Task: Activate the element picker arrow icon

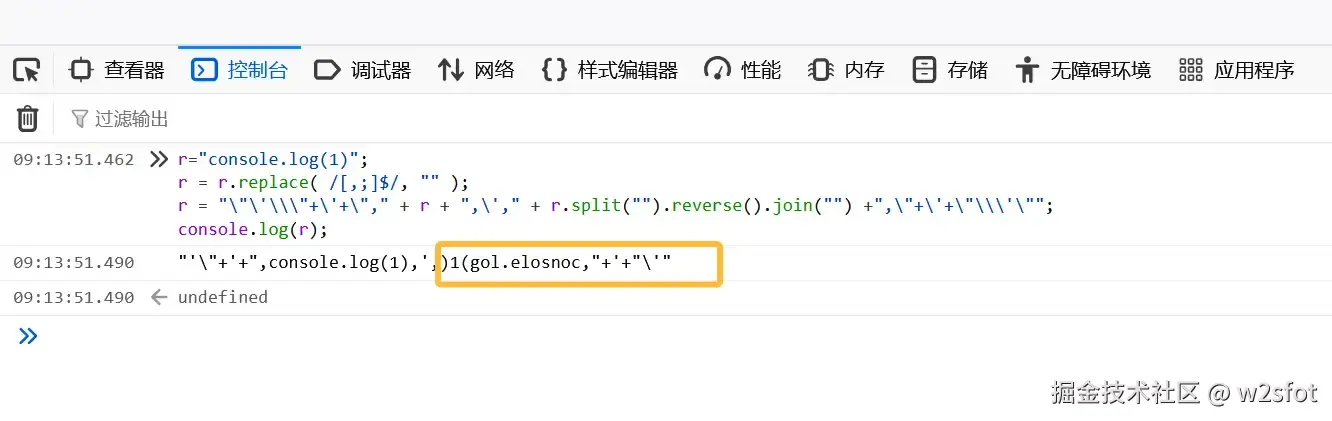Action: point(26,70)
